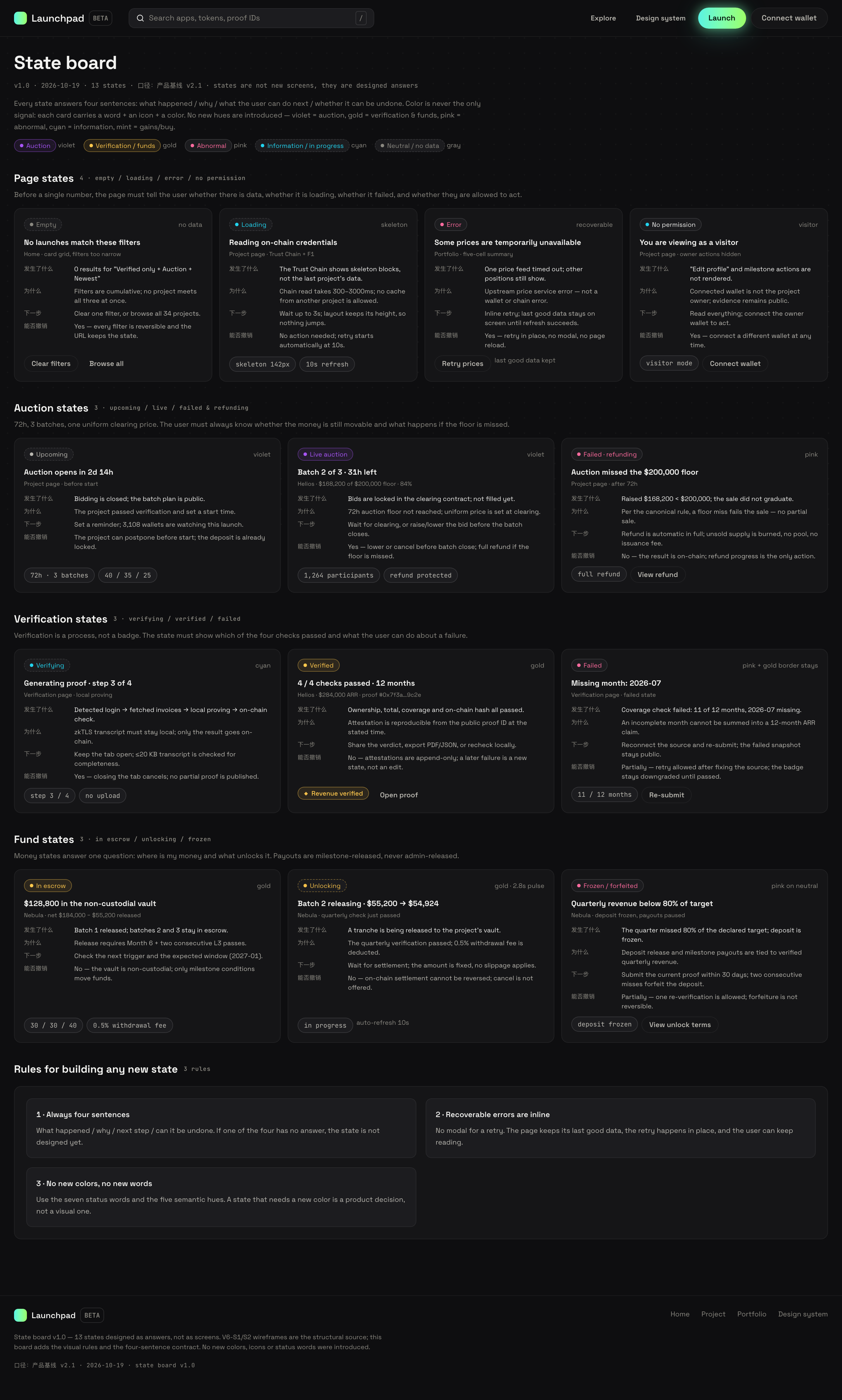Click the Re-submit button
842x1400 pixels.
[666, 795]
